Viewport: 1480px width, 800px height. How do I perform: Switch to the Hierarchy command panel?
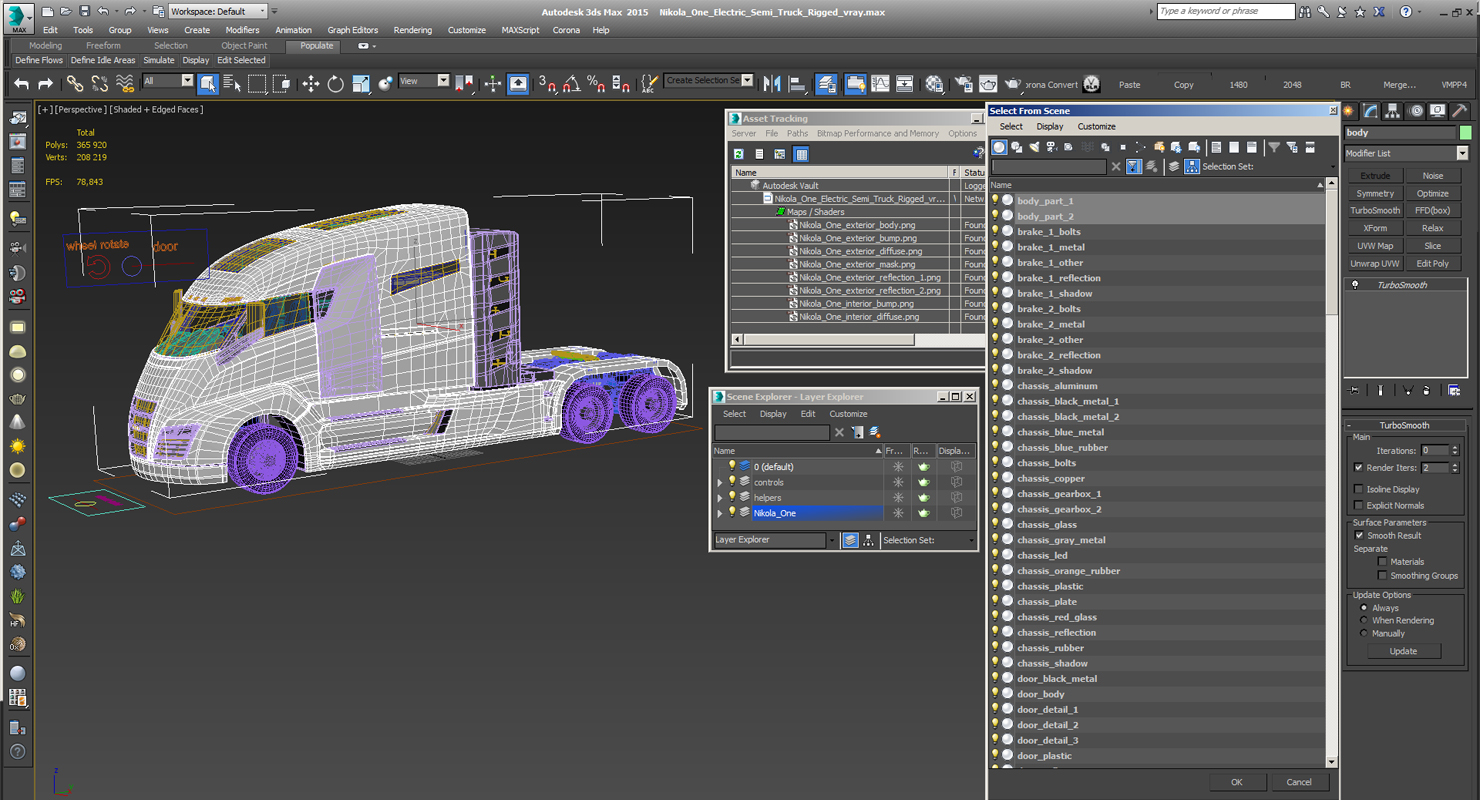coord(1393,111)
